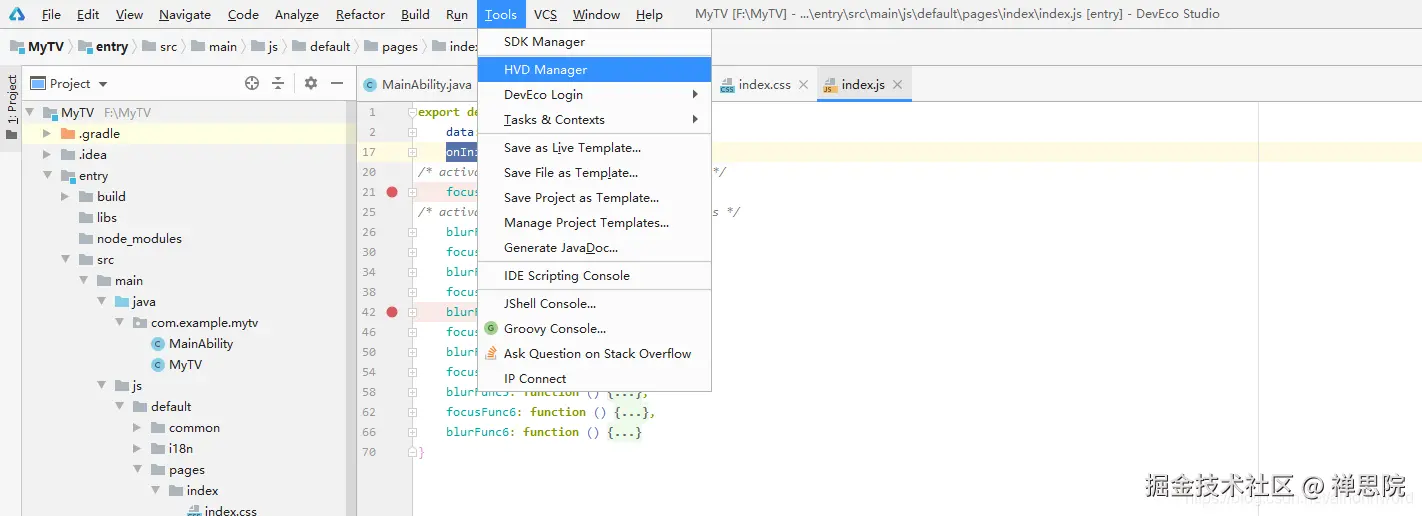This screenshot has height=516, width=1422.
Task: Select Ask Question on Stack Overflow
Action: [x=594, y=354]
